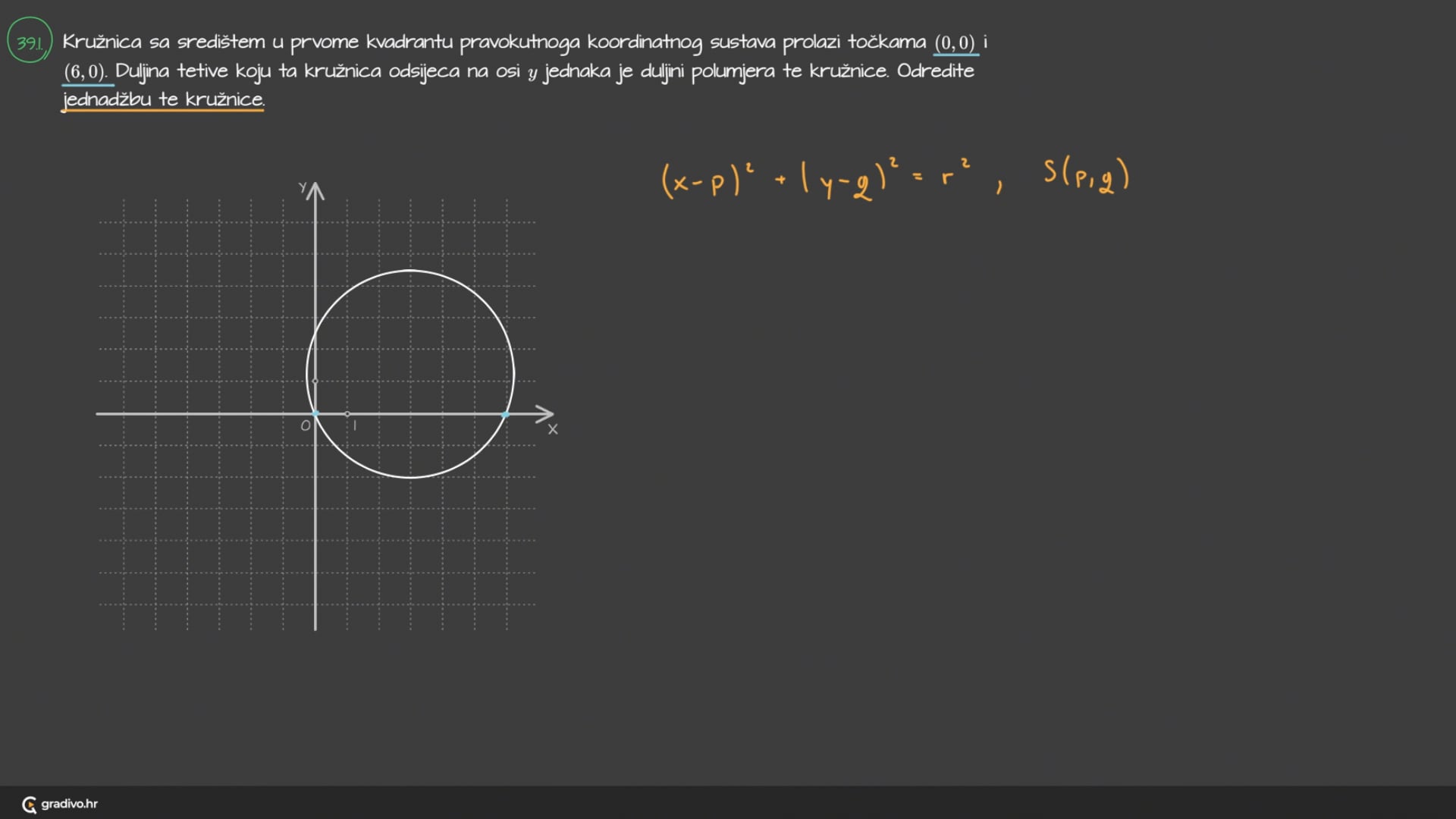Click the lowest point of the white circle
The width and height of the screenshot is (1456, 819).
point(410,478)
